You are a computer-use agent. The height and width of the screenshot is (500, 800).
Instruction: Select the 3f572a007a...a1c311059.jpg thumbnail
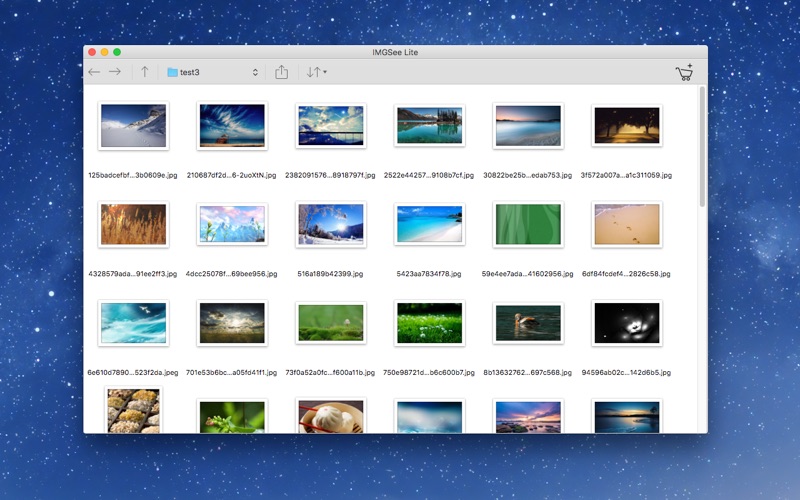point(626,126)
